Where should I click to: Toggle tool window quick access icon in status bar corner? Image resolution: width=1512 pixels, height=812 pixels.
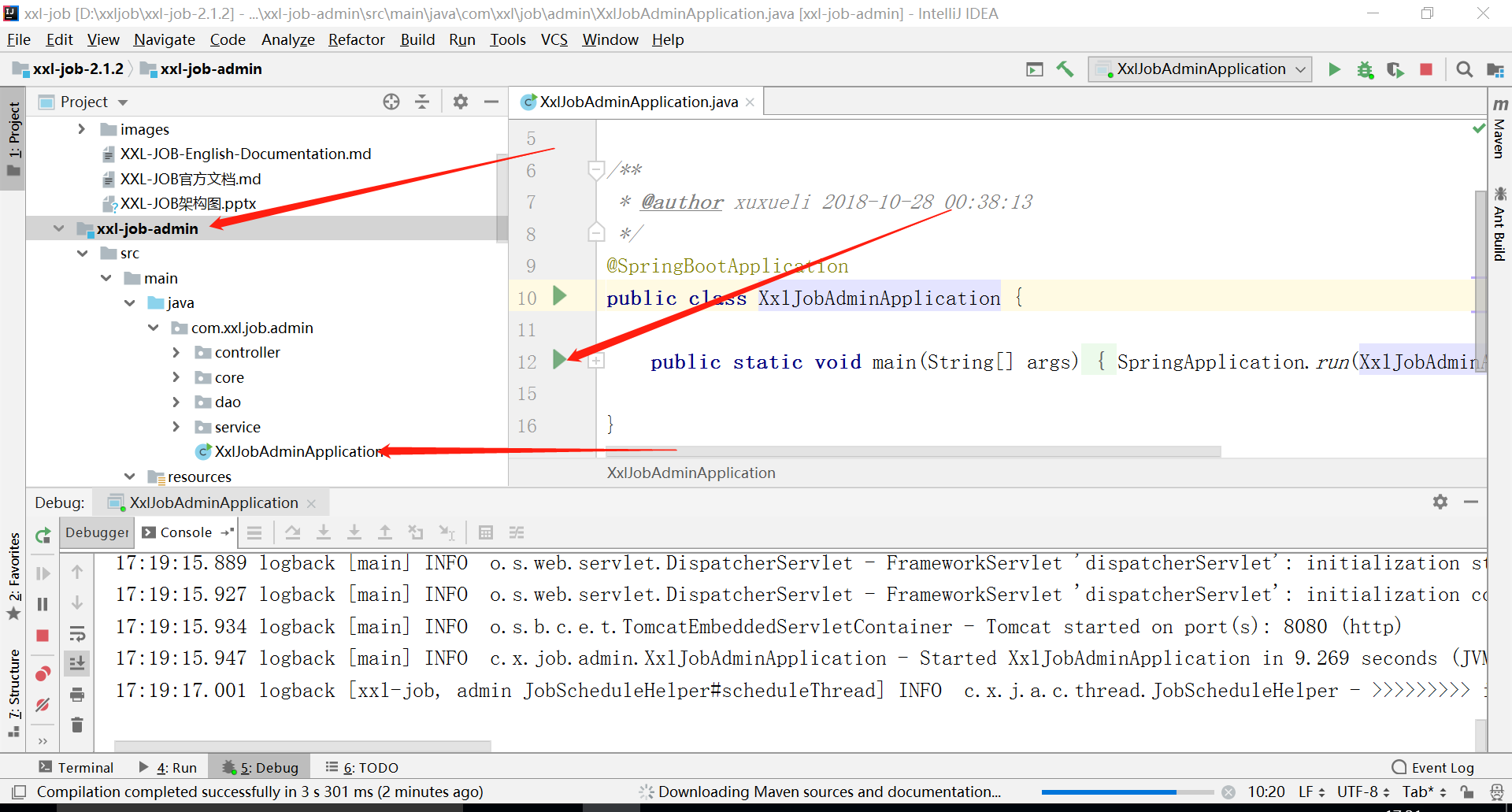[19, 792]
